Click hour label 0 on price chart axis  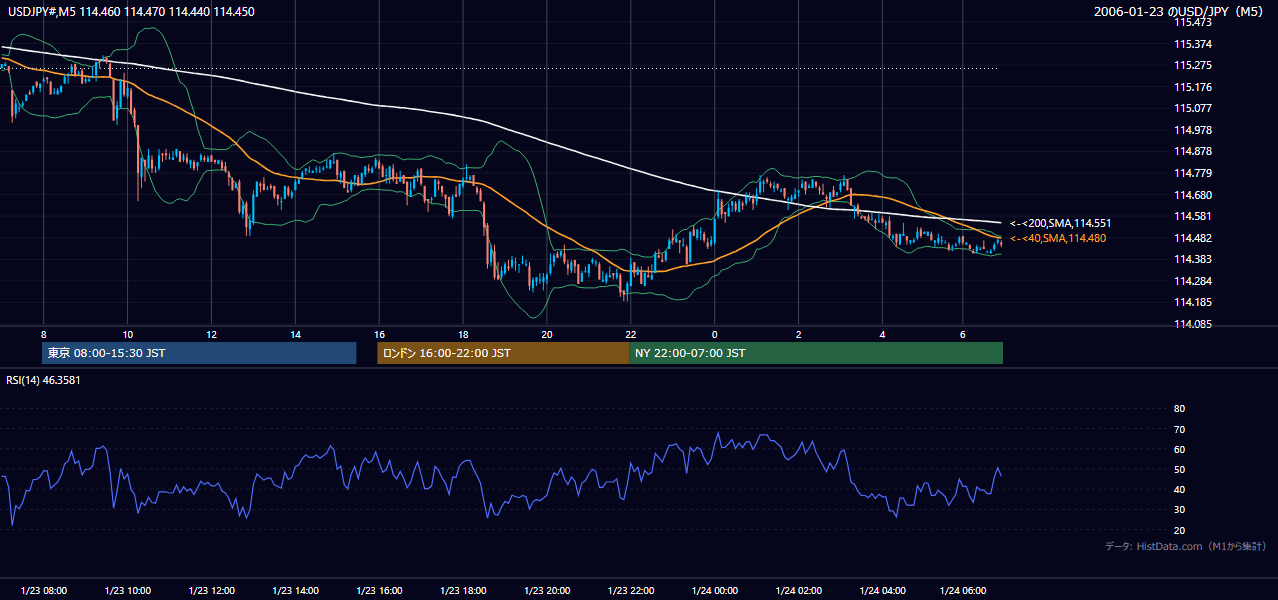pyautogui.click(x=714, y=333)
